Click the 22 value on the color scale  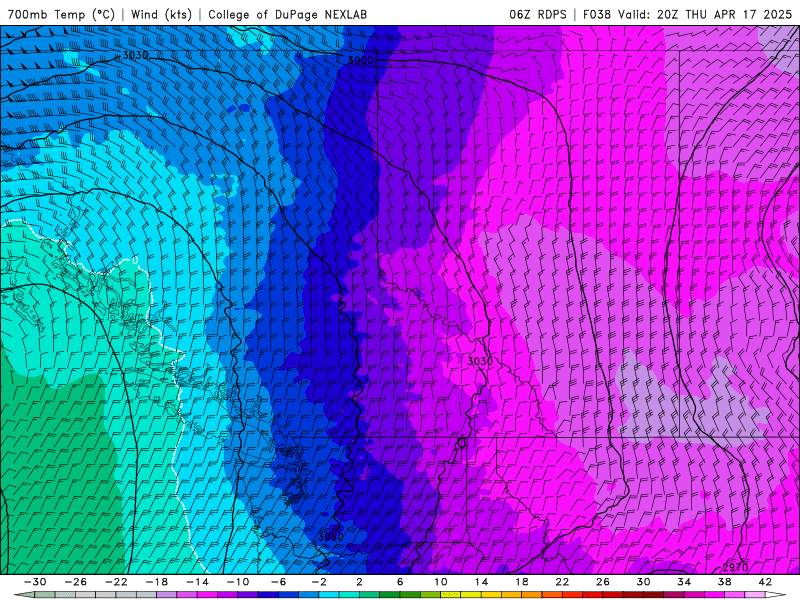(562, 582)
